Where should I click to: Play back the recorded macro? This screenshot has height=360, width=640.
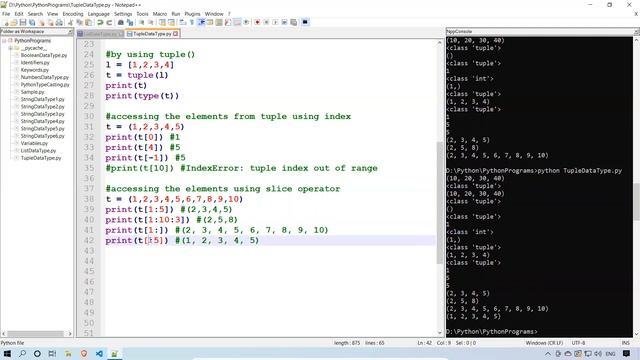pyautogui.click(x=275, y=22)
